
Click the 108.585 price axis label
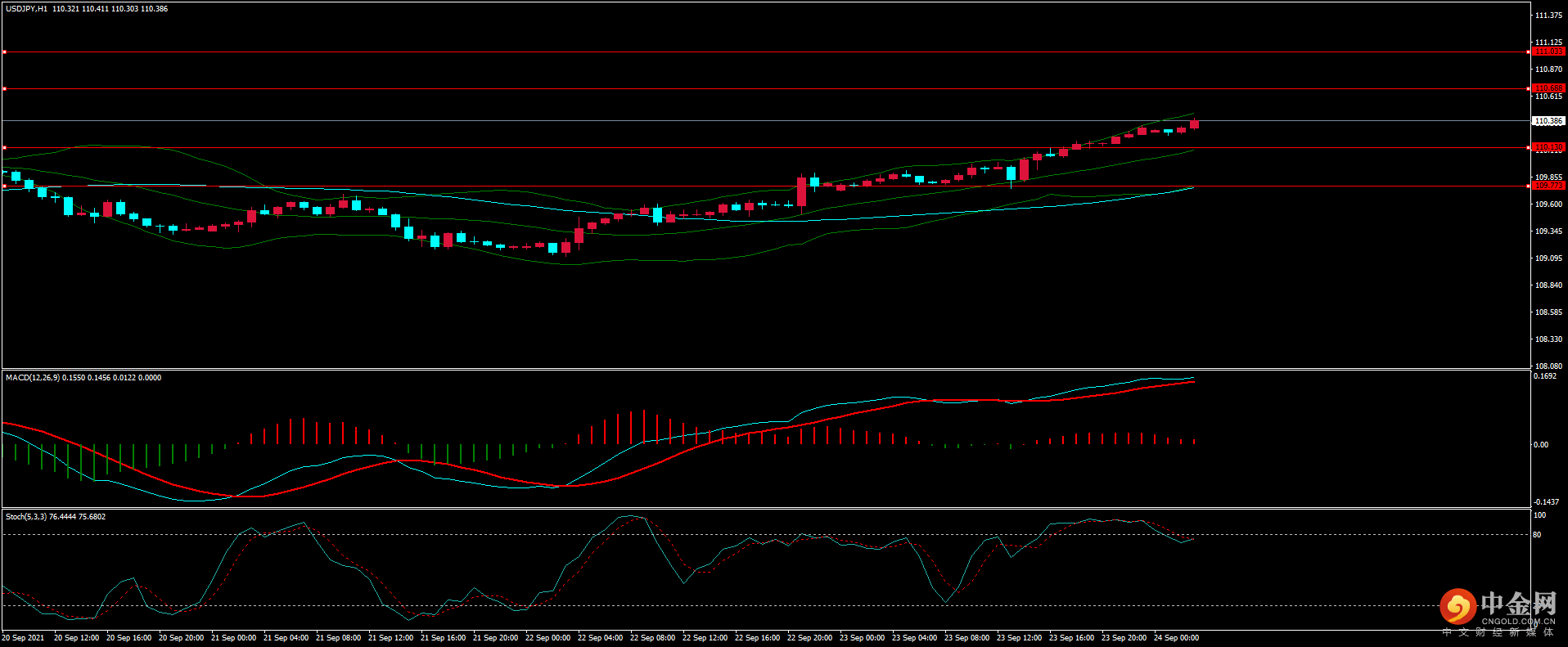pos(1548,312)
